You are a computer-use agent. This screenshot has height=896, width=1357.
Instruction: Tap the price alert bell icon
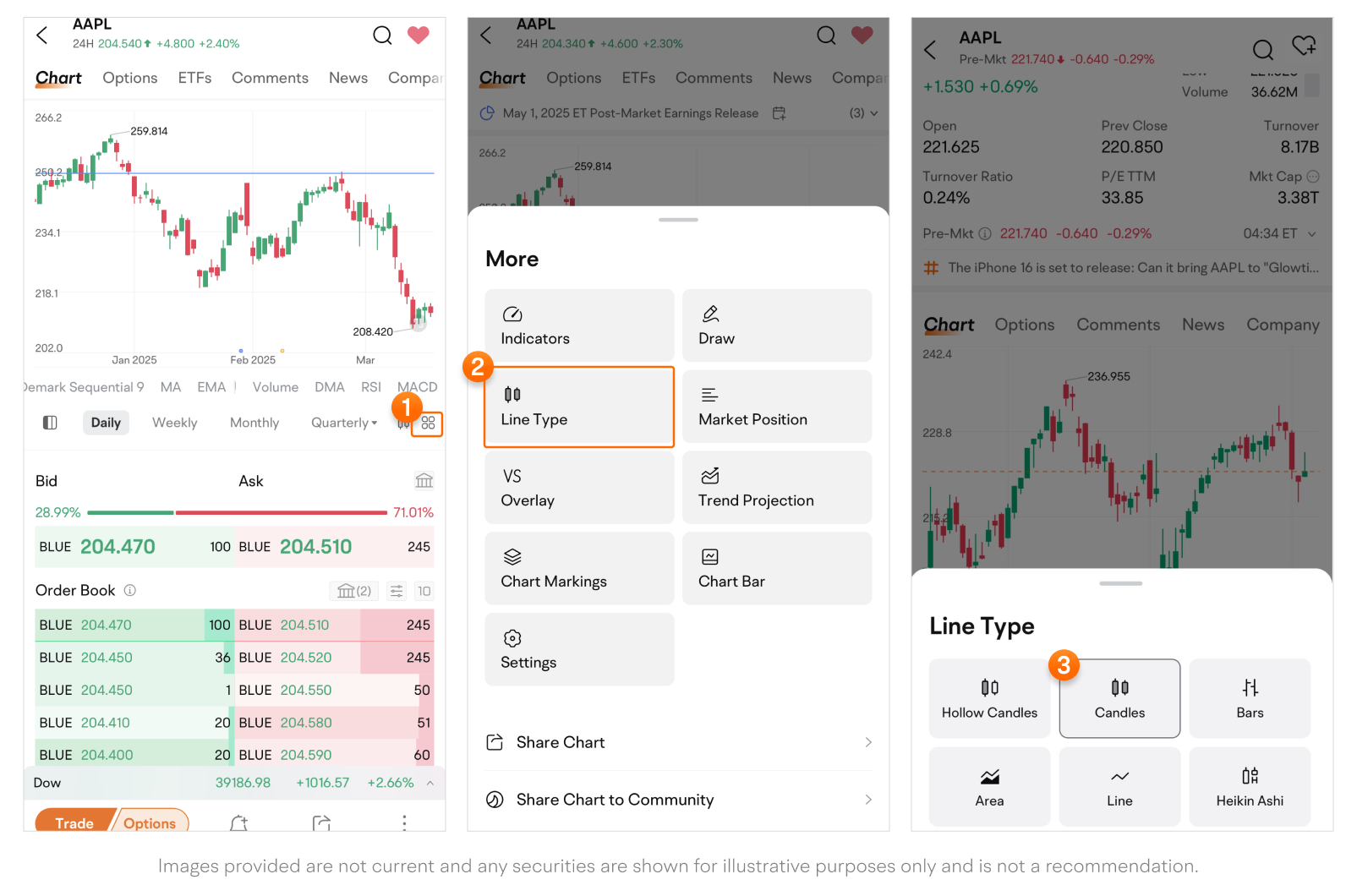[x=239, y=822]
